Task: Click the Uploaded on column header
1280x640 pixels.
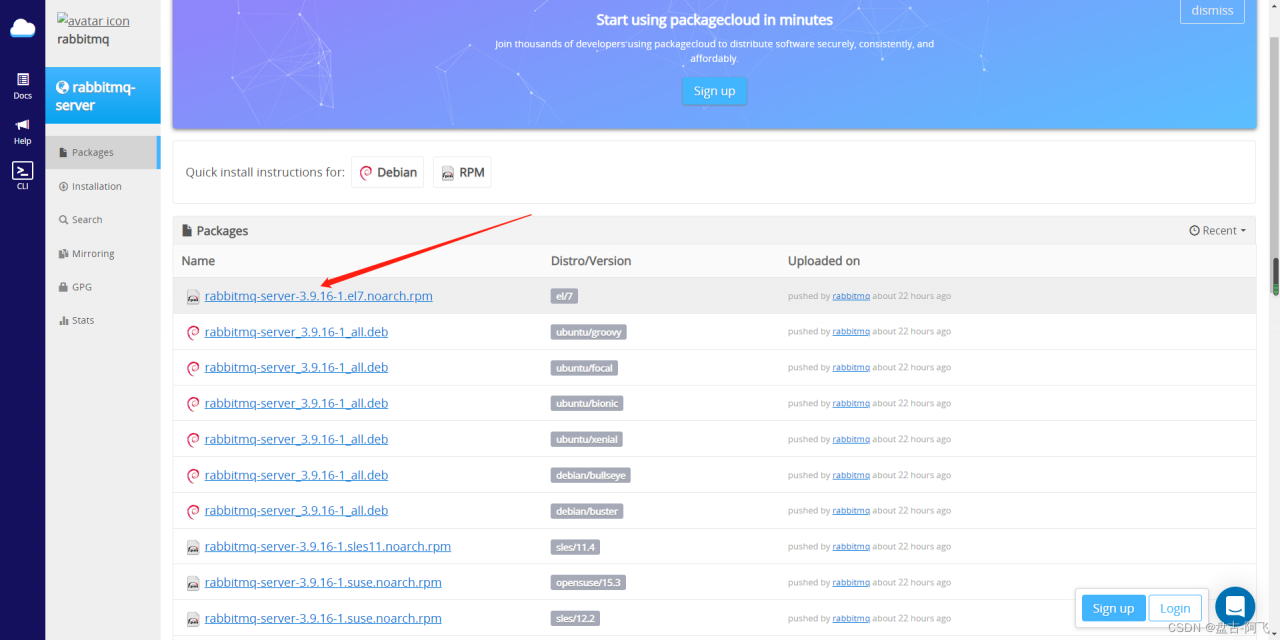Action: click(824, 261)
